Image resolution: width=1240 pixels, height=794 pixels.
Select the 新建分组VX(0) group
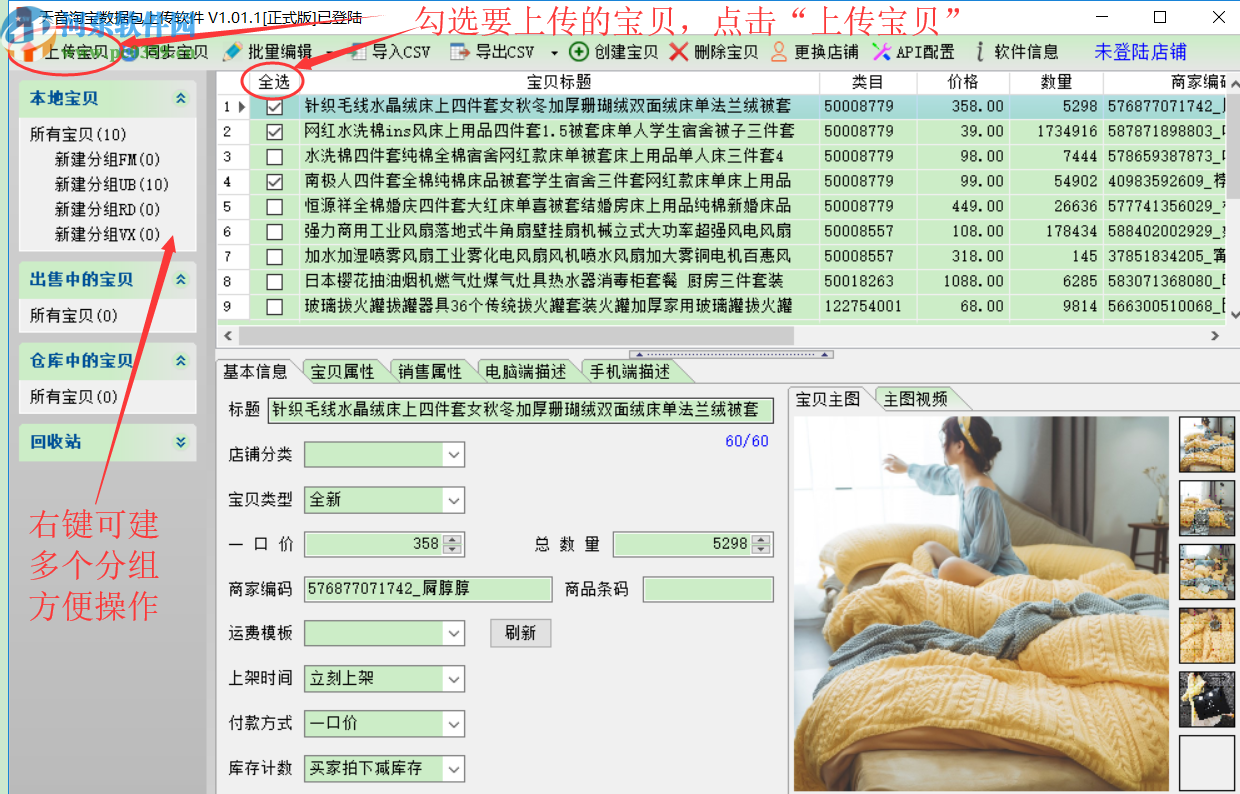coord(108,234)
